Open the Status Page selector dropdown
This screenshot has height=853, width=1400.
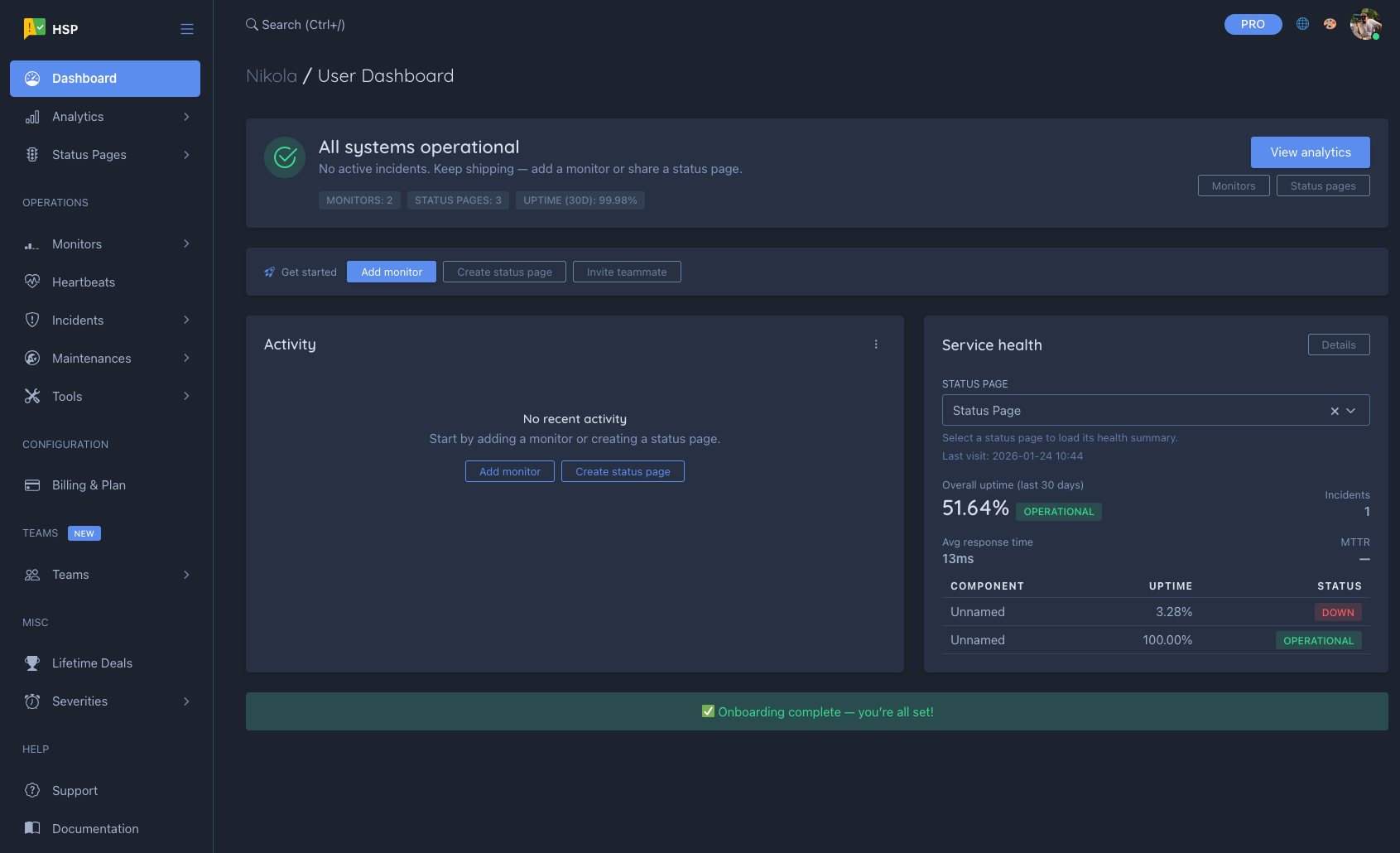click(x=1351, y=410)
